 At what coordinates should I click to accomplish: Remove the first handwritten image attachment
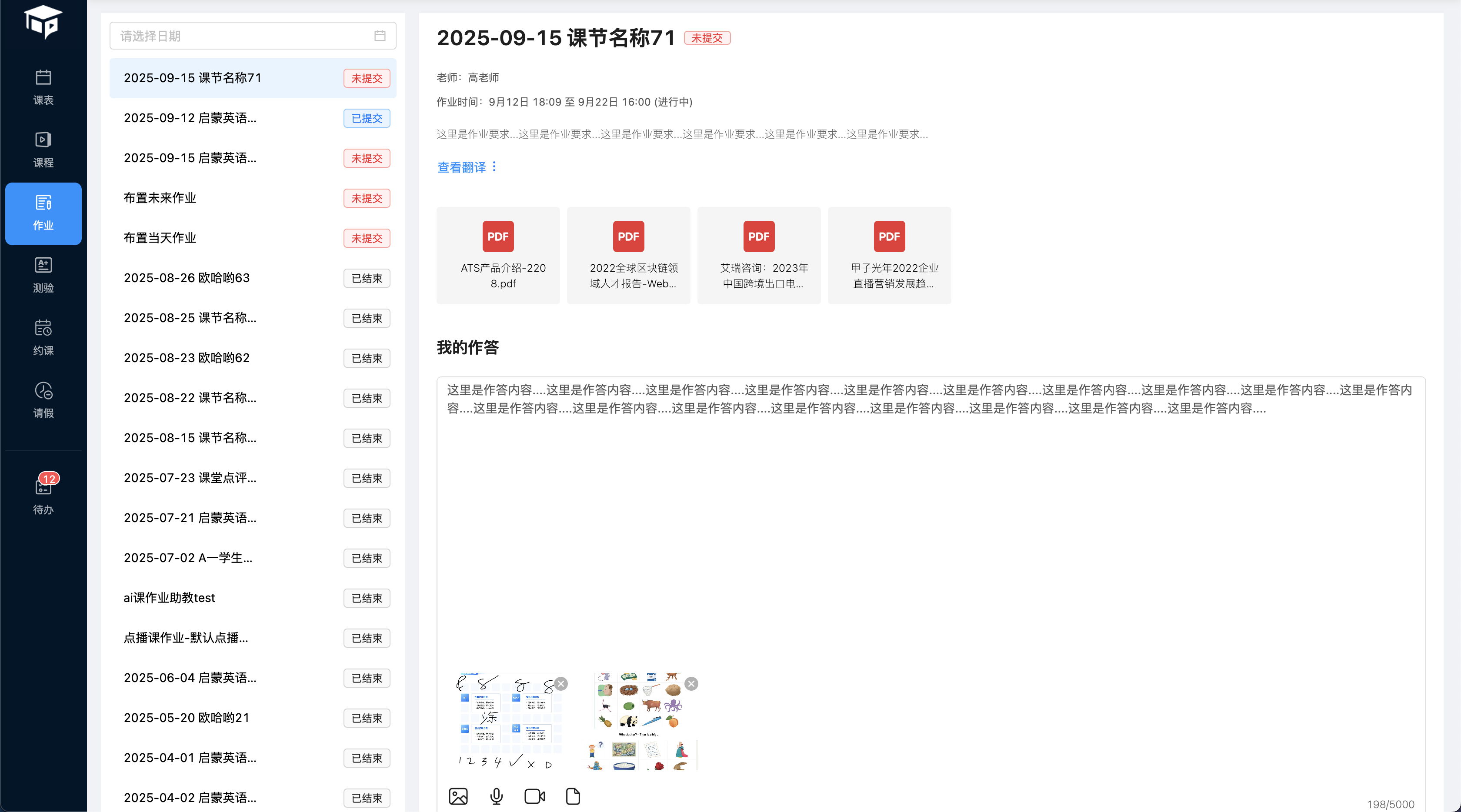(561, 683)
